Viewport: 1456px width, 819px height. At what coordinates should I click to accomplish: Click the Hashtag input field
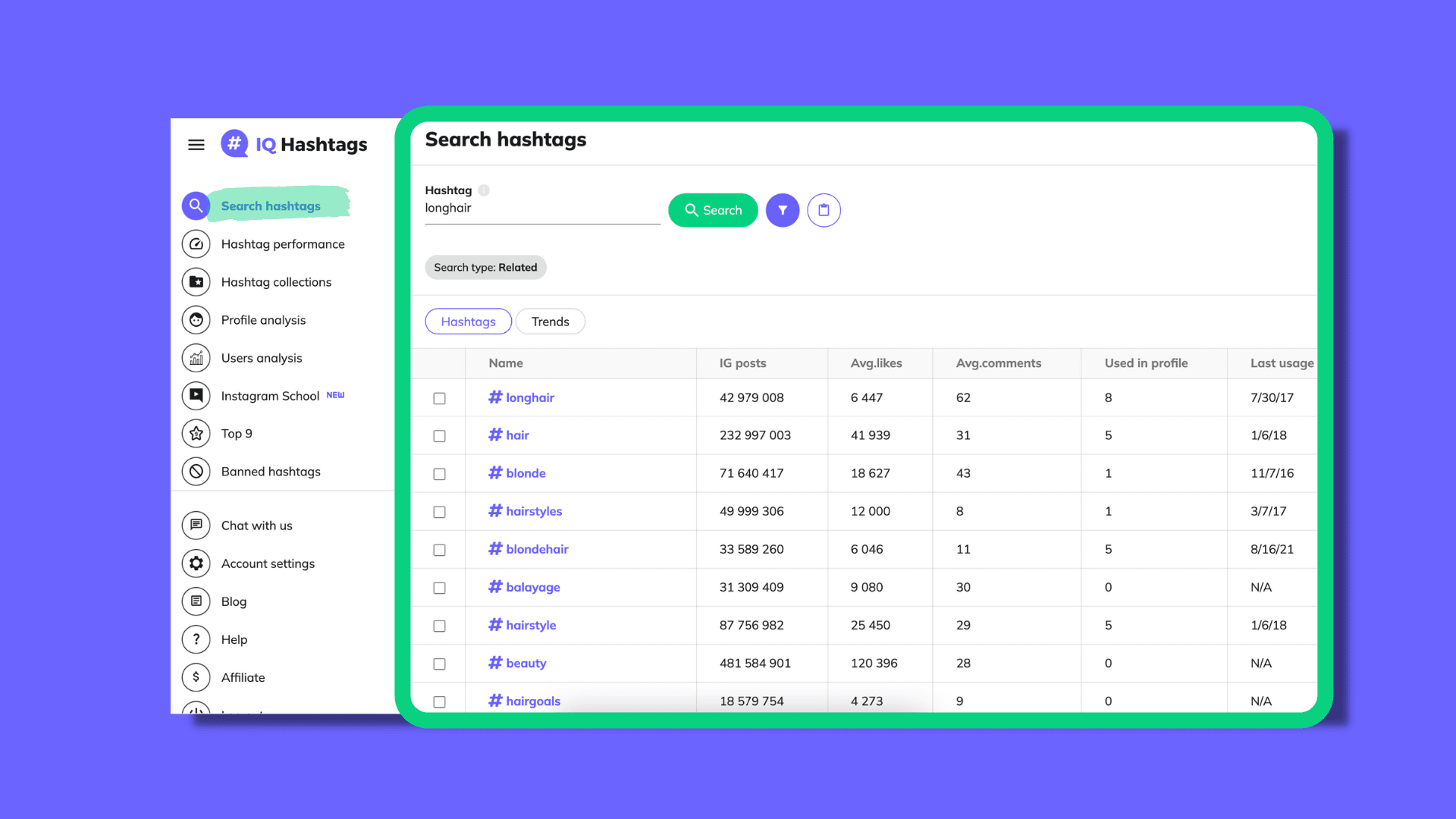pyautogui.click(x=541, y=209)
